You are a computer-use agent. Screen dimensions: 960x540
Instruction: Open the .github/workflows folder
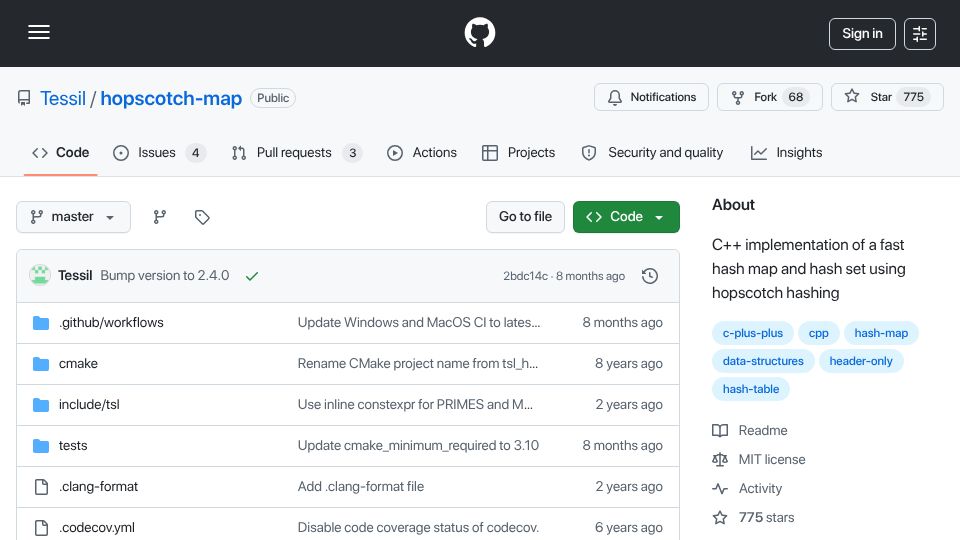click(x=111, y=323)
